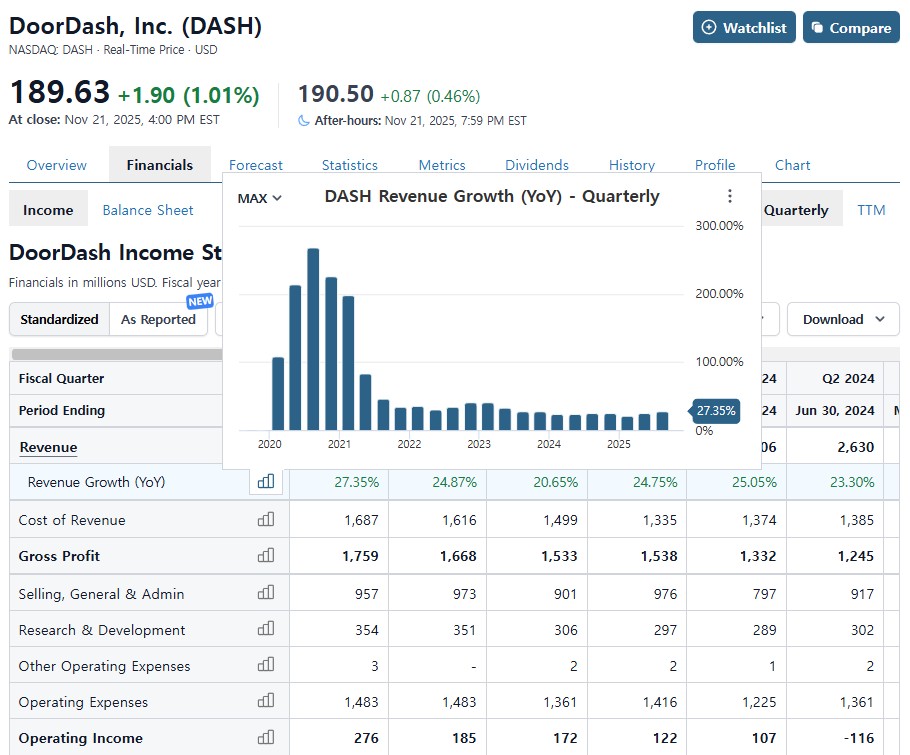Open the Statistics tab
The image size is (910, 755).
(x=350, y=165)
